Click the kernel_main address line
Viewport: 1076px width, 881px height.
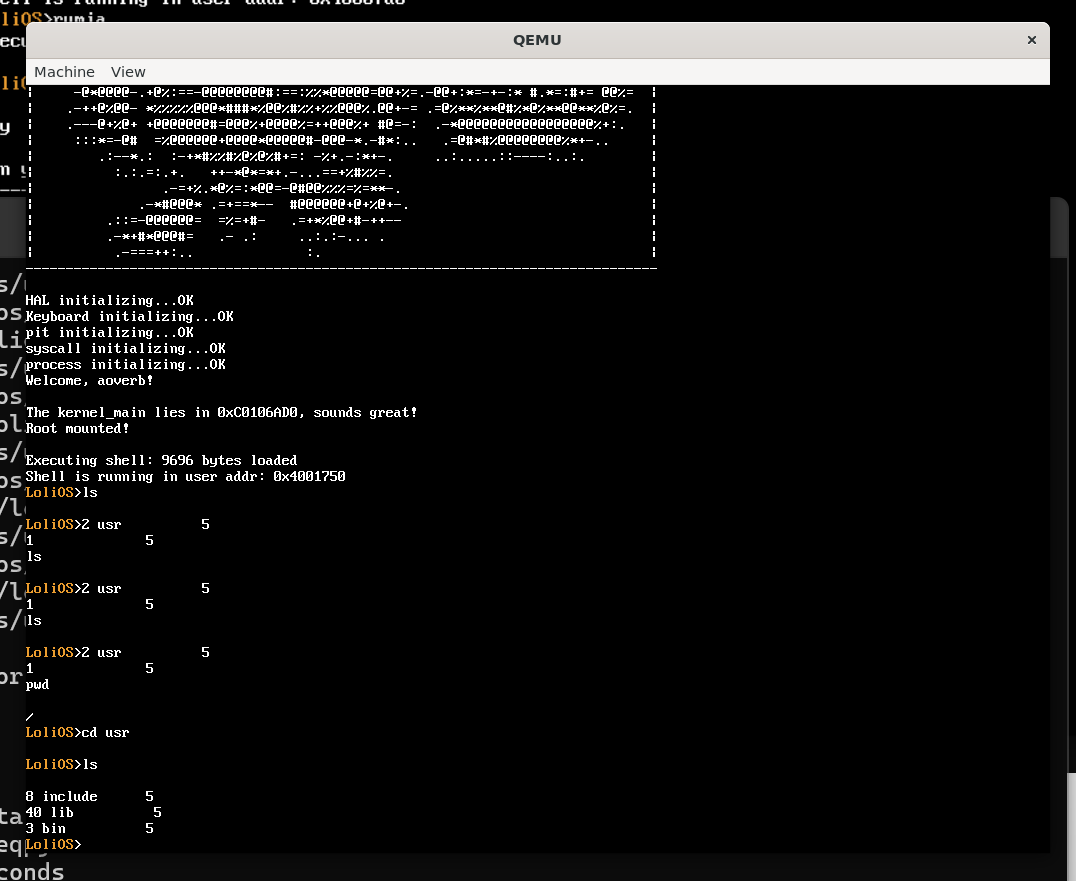[221, 412]
